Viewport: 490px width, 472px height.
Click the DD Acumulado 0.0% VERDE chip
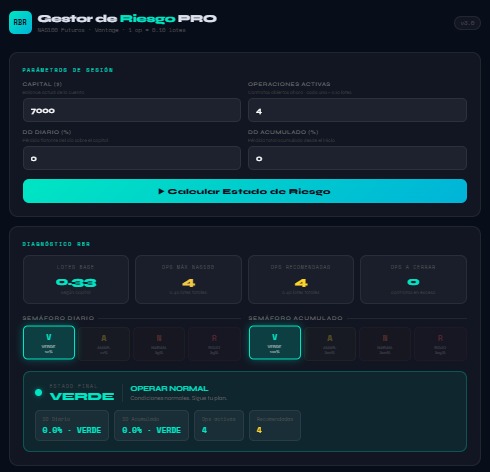(x=152, y=426)
